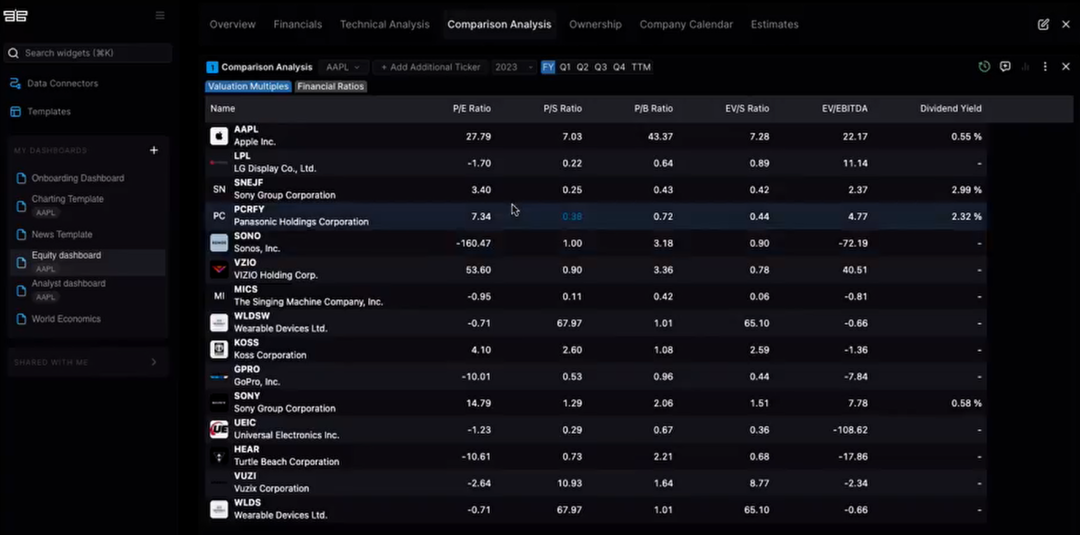Click the GoPro logo icon

pos(219,376)
